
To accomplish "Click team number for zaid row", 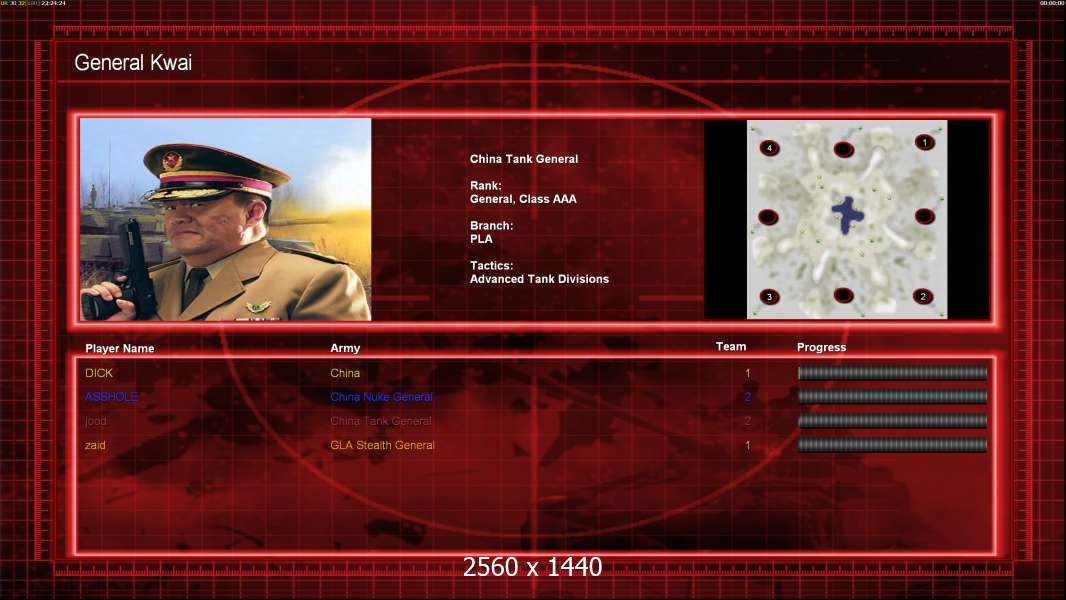I will pos(747,446).
